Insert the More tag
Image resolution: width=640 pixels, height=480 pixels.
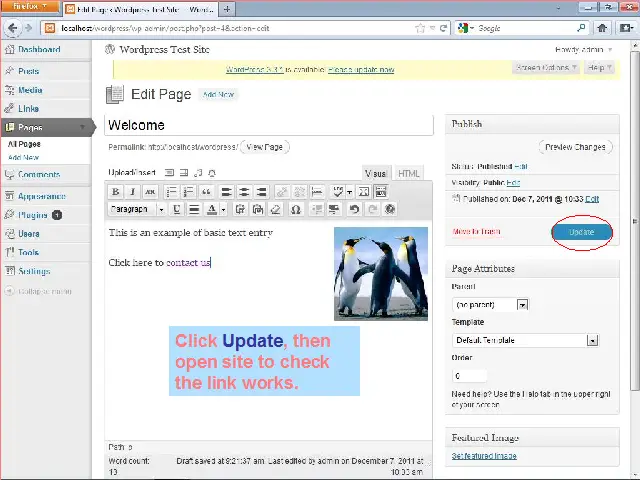point(317,192)
